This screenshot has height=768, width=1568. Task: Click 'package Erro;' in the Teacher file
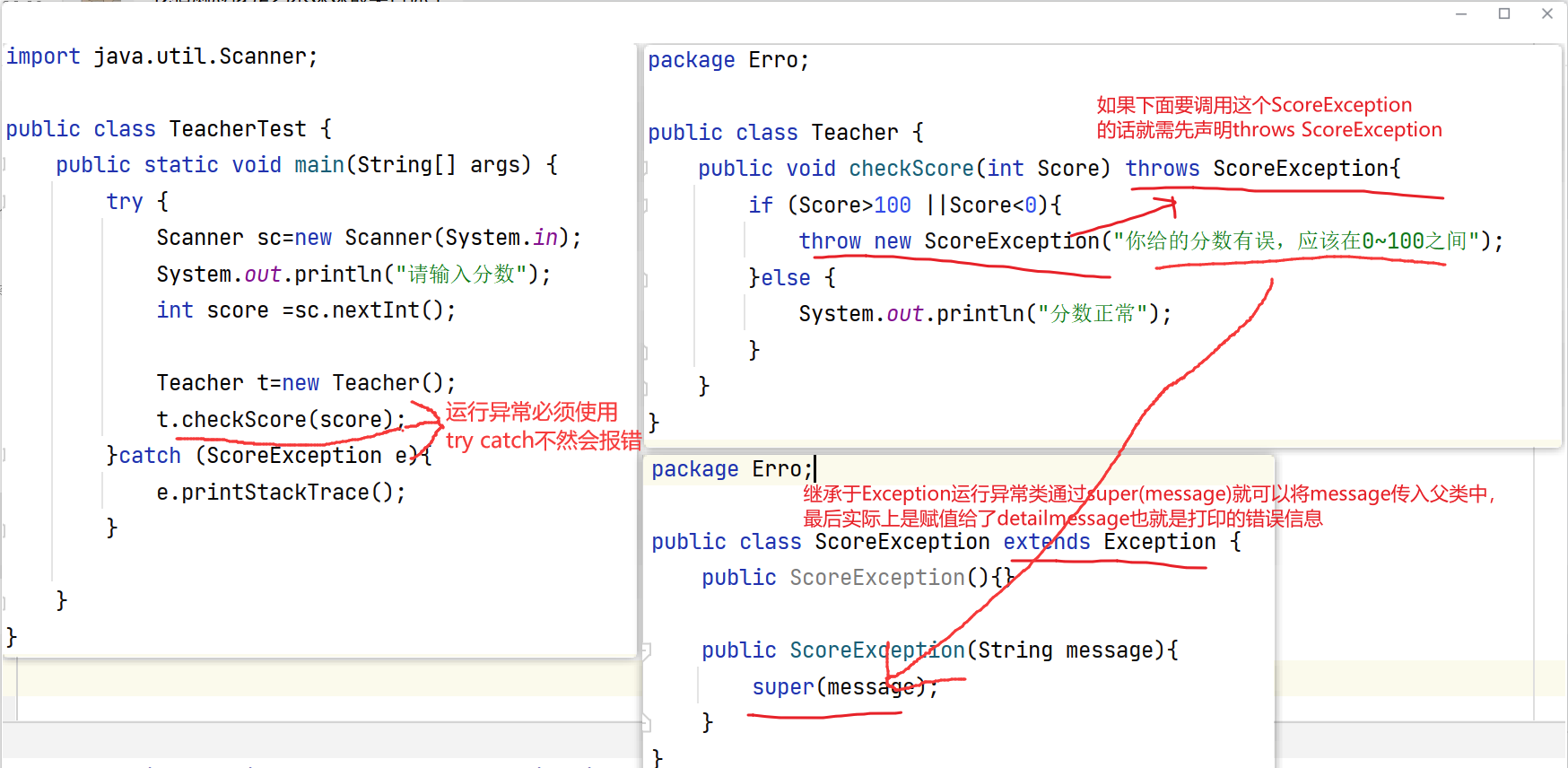(728, 60)
